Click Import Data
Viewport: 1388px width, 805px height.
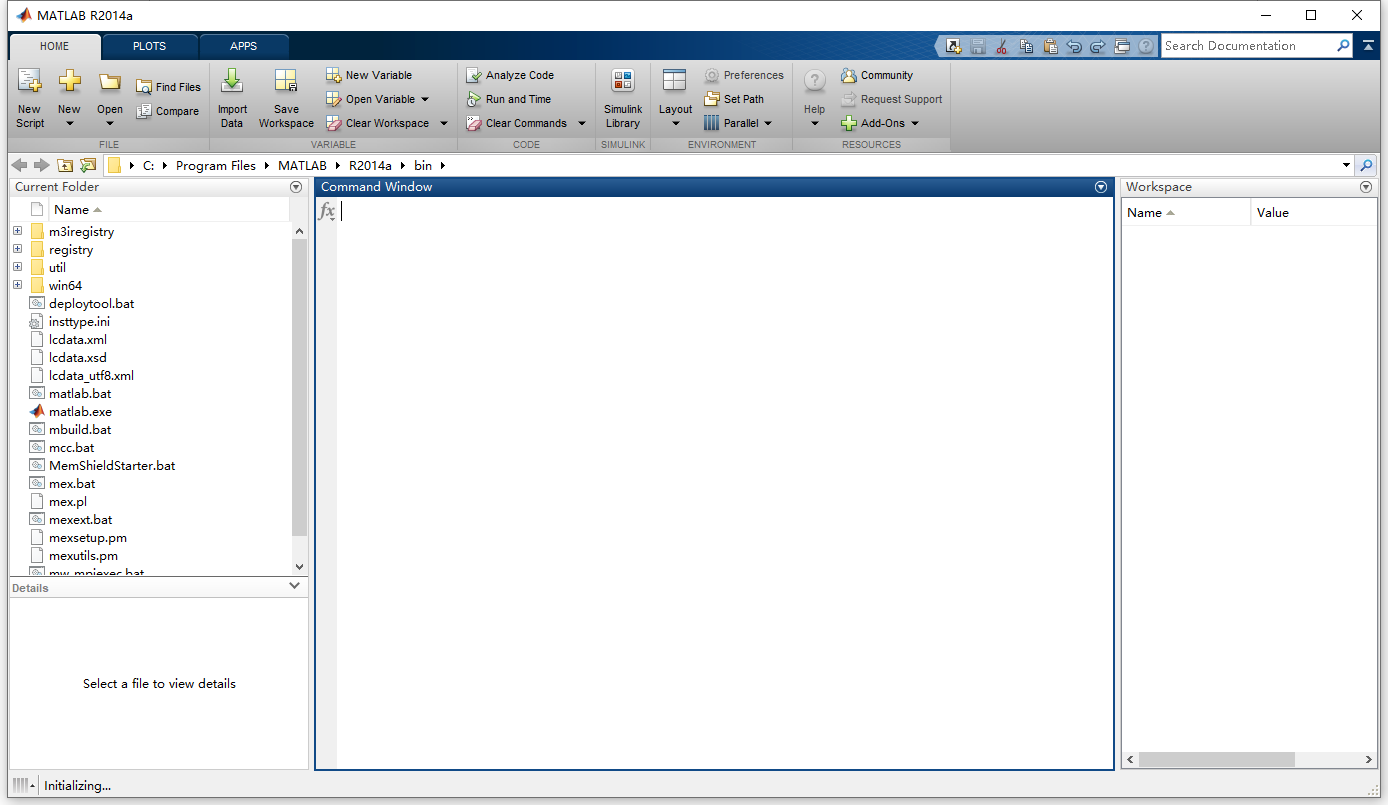point(232,98)
